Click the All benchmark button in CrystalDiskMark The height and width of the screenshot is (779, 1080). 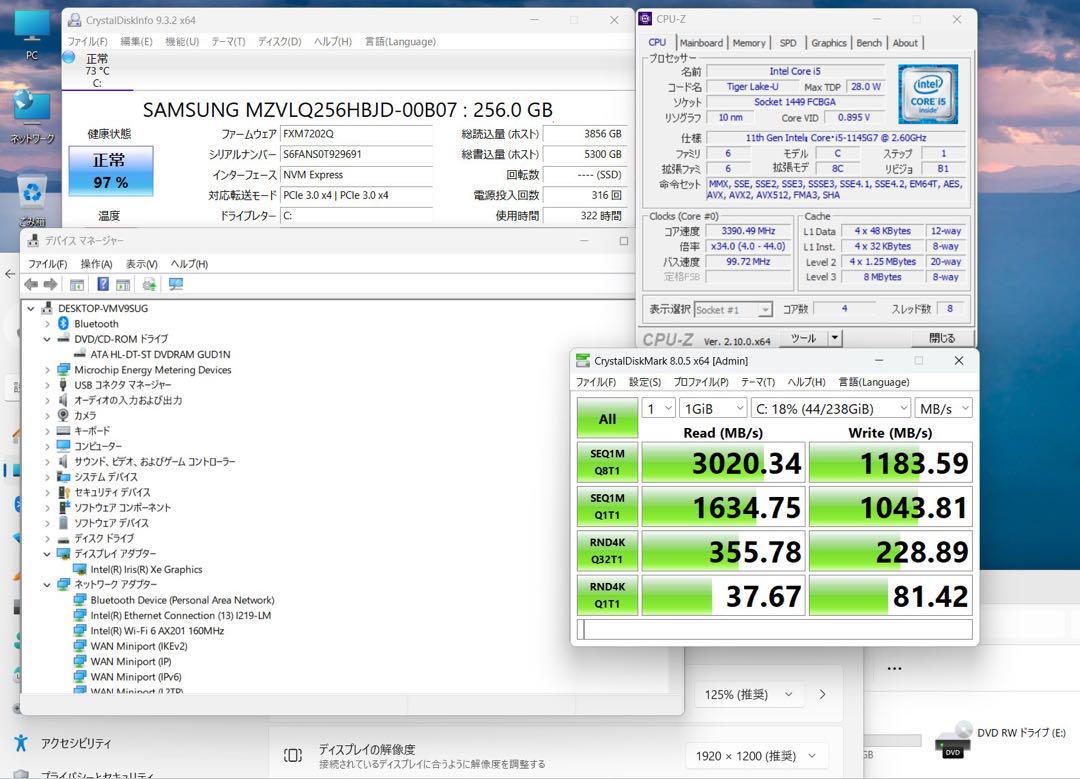point(608,419)
